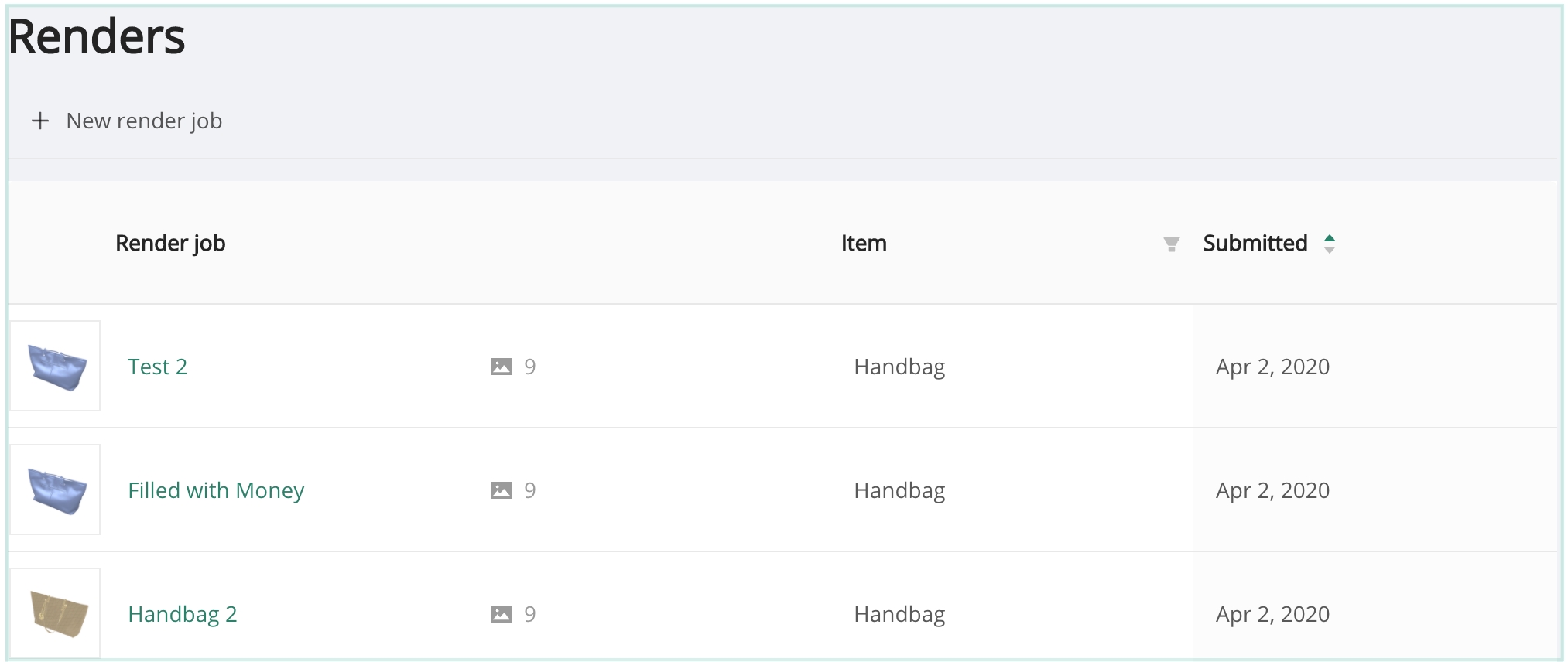Click the Filled with Money handbag thumbnail
Image resolution: width=1568 pixels, height=662 pixels.
(56, 490)
